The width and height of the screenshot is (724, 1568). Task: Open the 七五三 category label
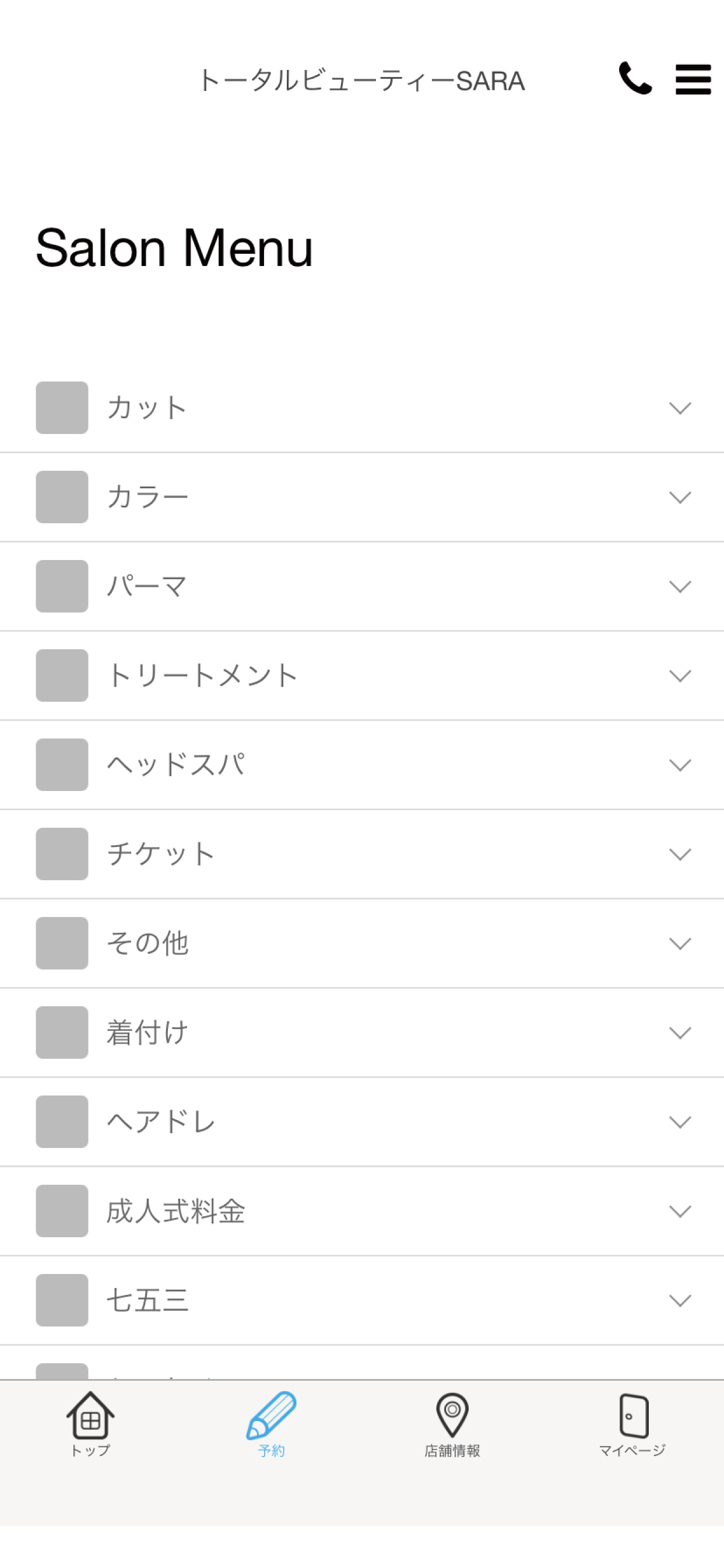coord(148,1300)
